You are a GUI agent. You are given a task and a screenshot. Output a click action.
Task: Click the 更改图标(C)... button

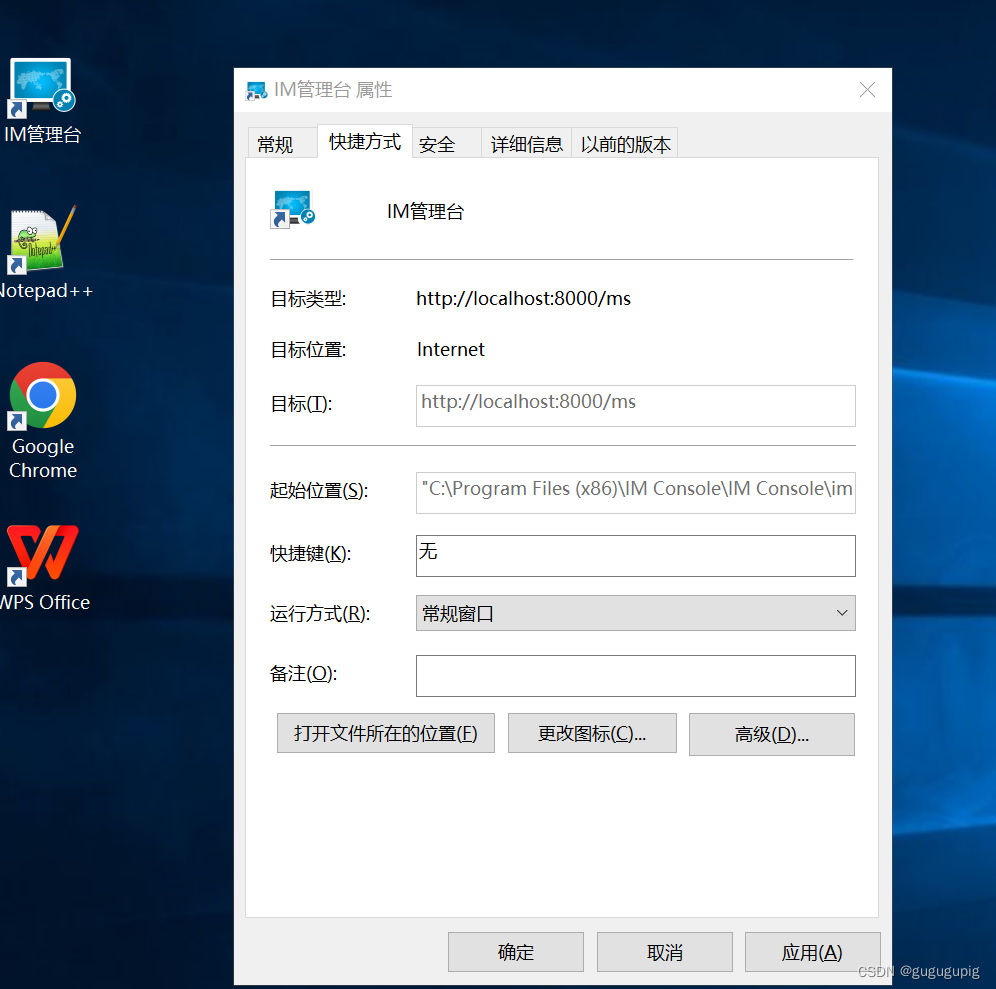click(x=592, y=733)
